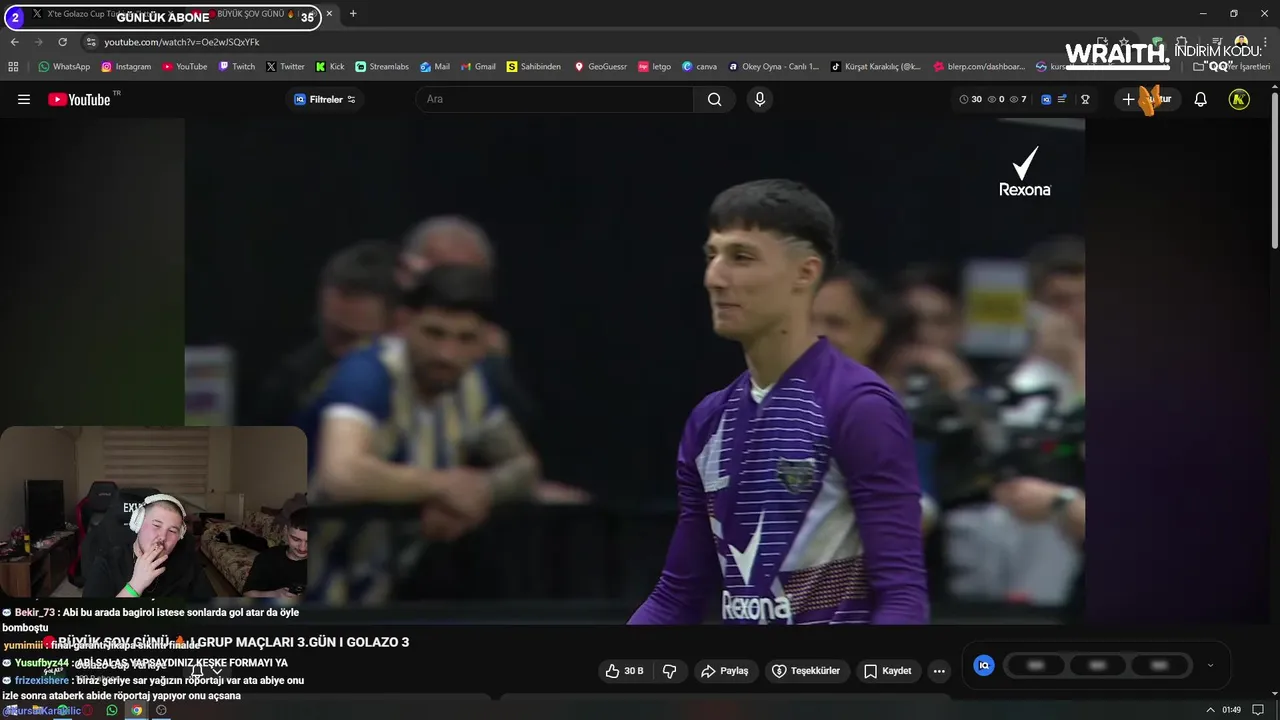Share video via the Paylaş button
1280x720 pixels.
point(725,671)
